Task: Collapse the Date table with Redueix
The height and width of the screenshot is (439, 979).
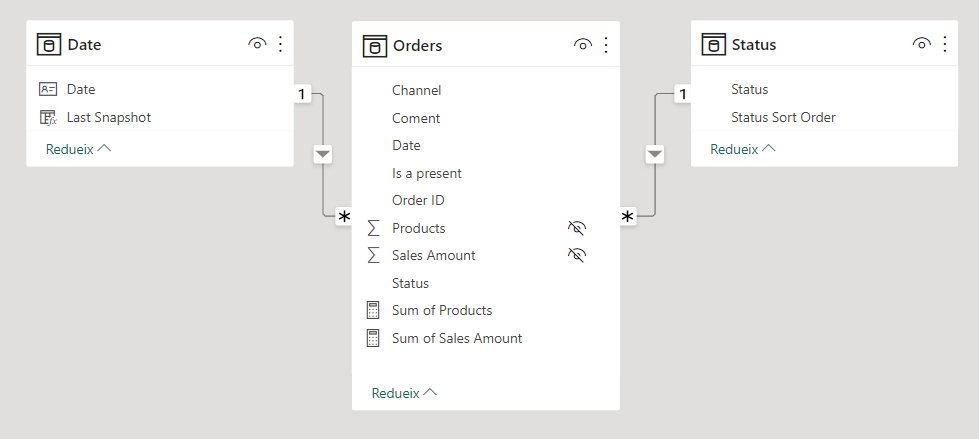Action: pyautogui.click(x=78, y=148)
